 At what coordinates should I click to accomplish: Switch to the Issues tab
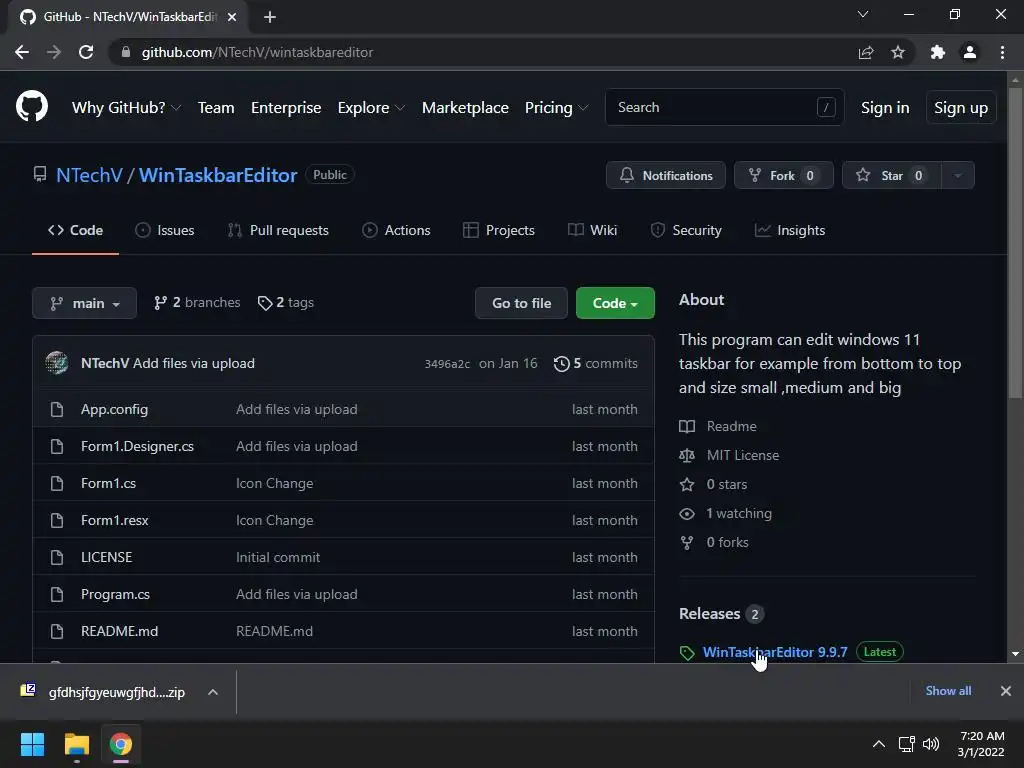tap(165, 230)
